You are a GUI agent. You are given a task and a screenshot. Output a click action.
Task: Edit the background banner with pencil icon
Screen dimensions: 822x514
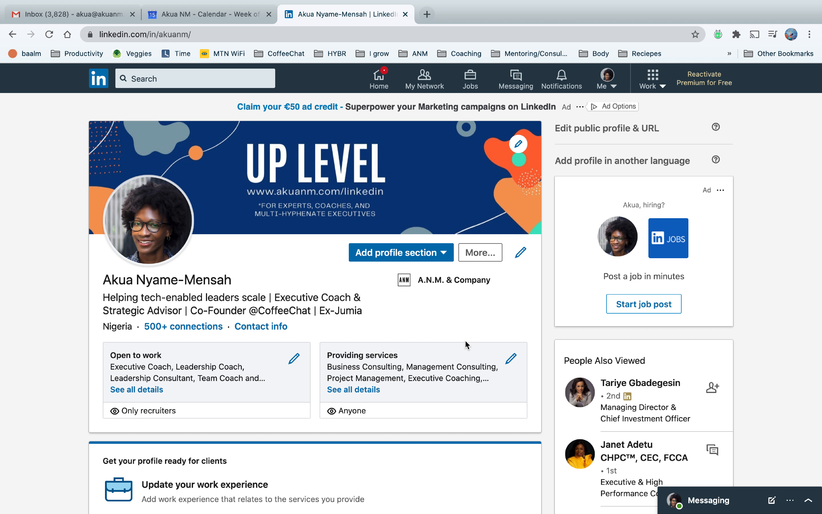coord(518,144)
